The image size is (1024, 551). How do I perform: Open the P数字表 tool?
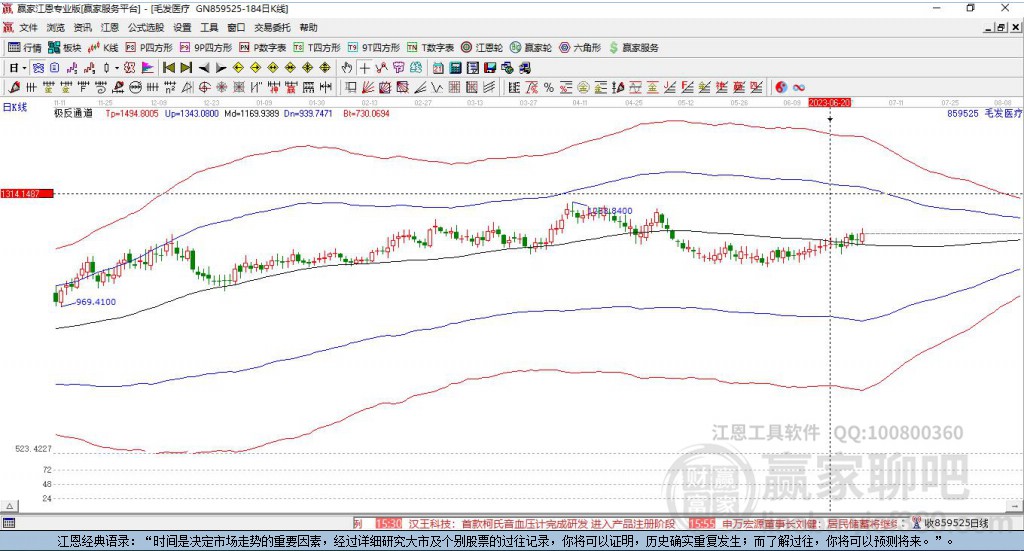[263, 48]
